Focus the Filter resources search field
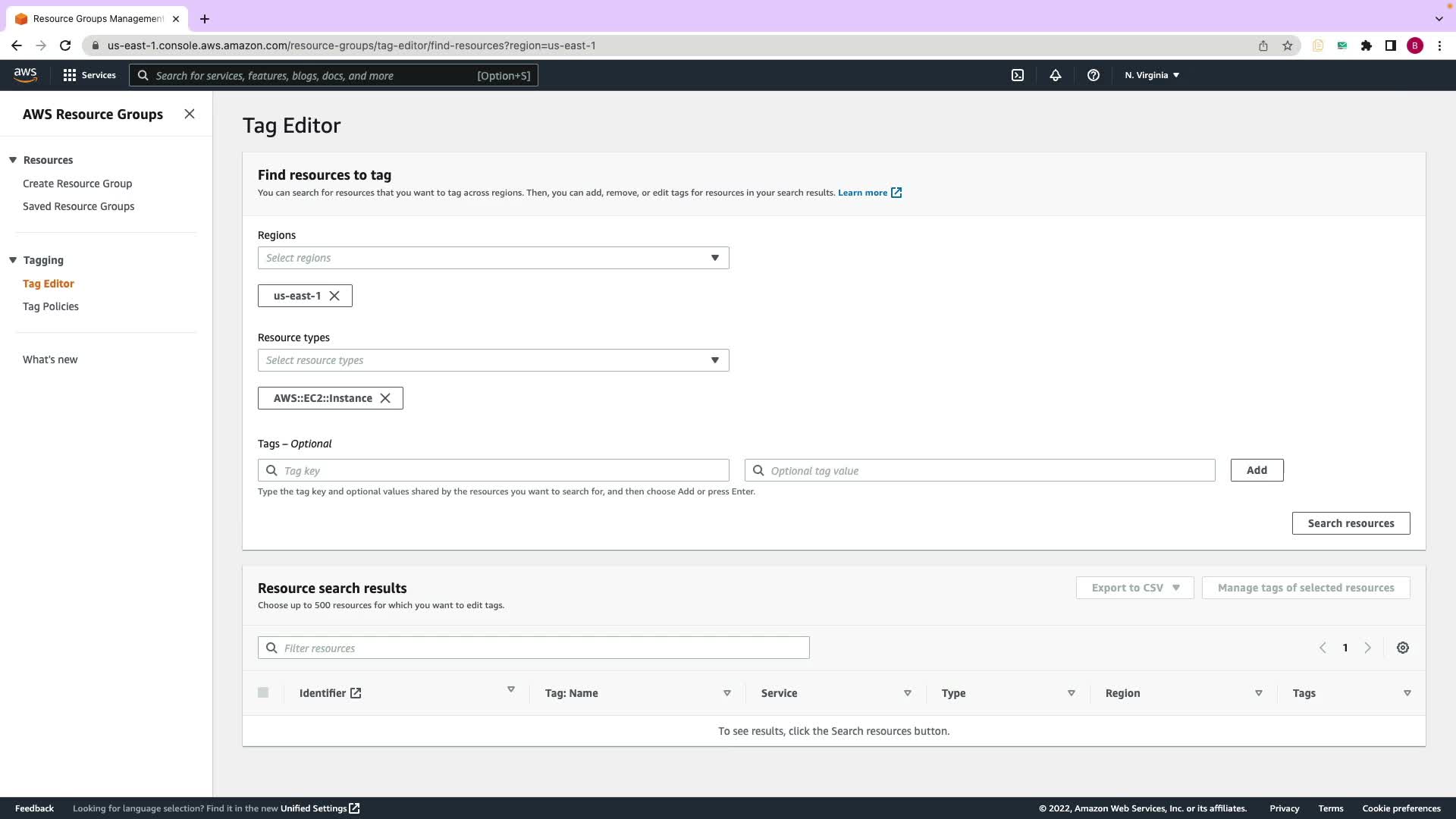Image resolution: width=1456 pixels, height=819 pixels. pyautogui.click(x=542, y=648)
